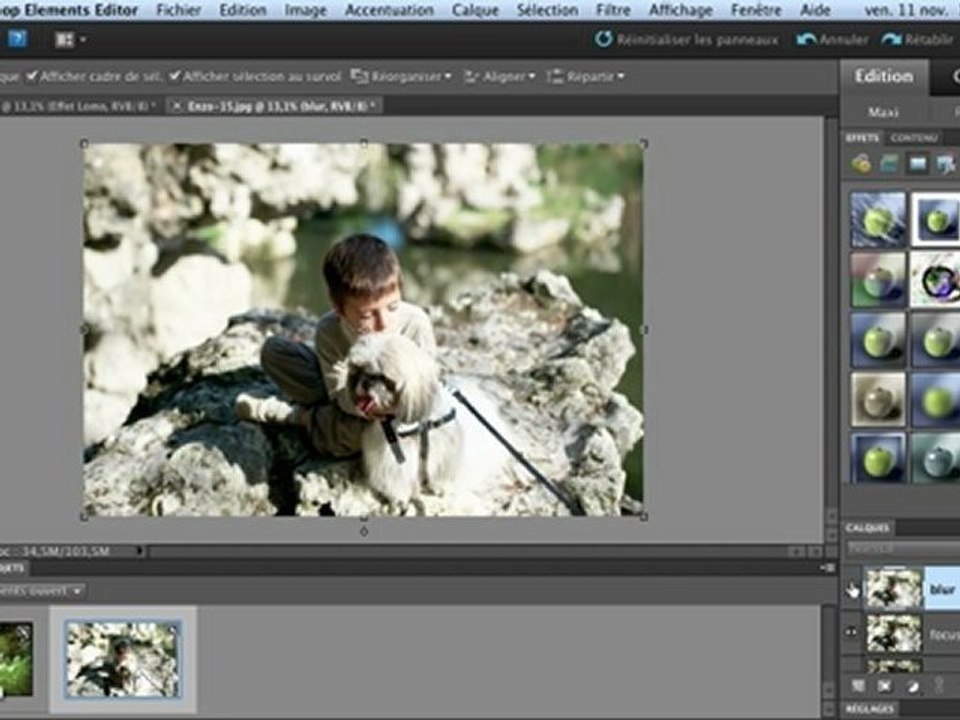Click the project bin panel options icon
This screenshot has width=960, height=720.
coord(827,568)
